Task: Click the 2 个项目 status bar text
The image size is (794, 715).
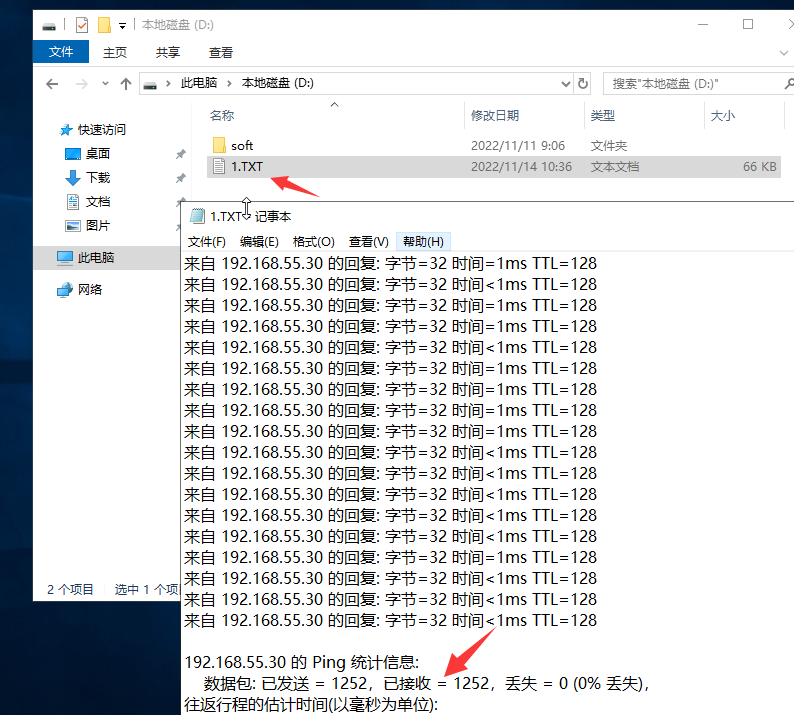Action: point(70,589)
